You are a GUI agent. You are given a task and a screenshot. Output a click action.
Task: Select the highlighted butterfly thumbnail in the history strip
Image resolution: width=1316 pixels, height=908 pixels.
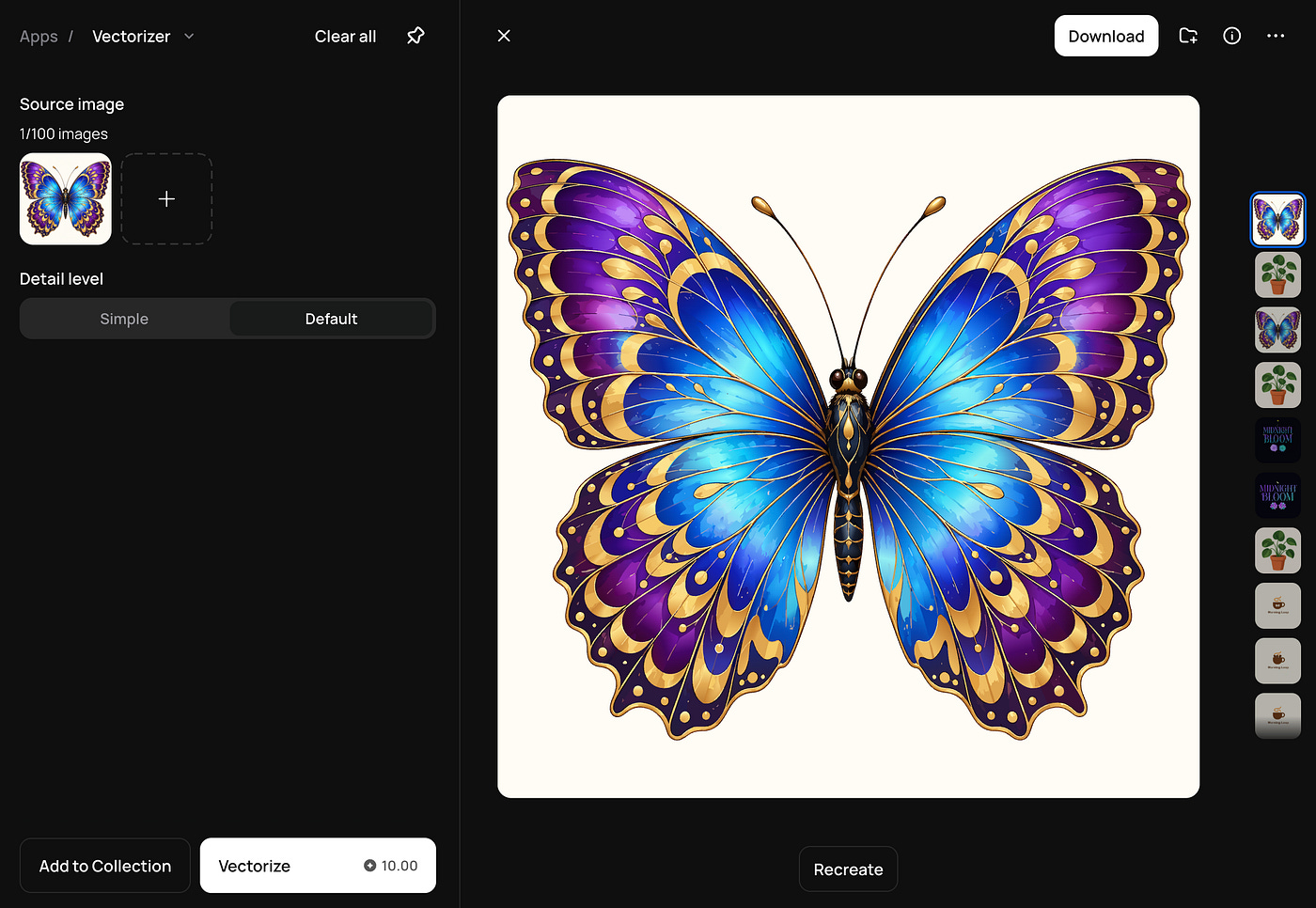(1278, 219)
